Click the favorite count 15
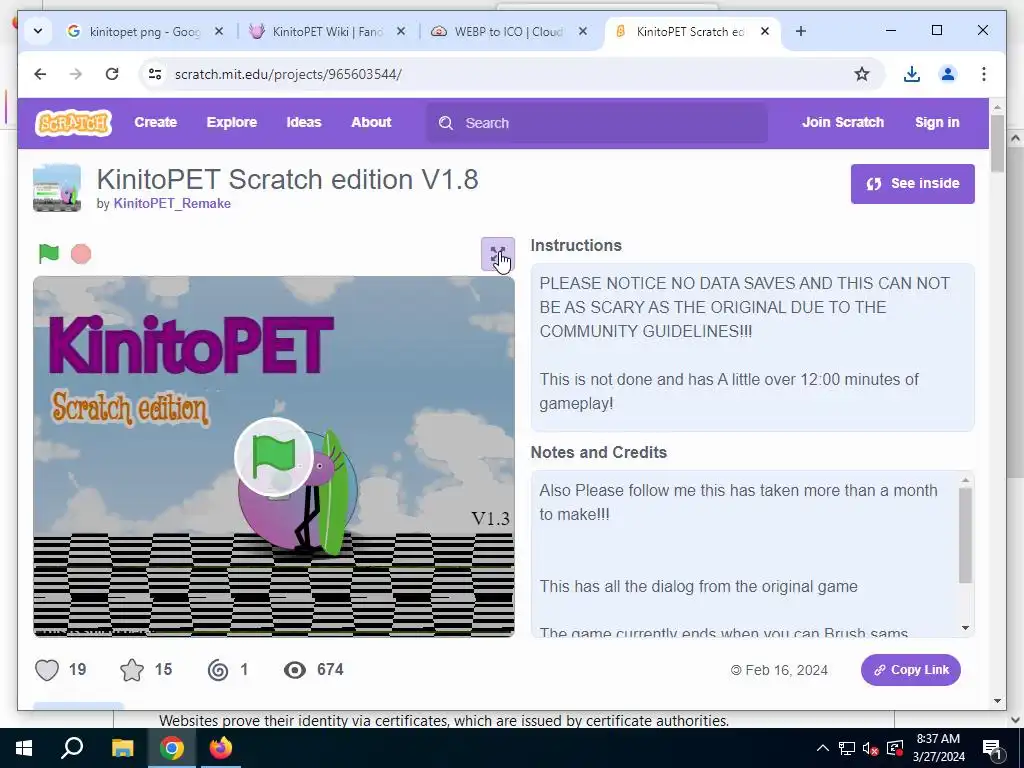The height and width of the screenshot is (768, 1024). [x=163, y=669]
